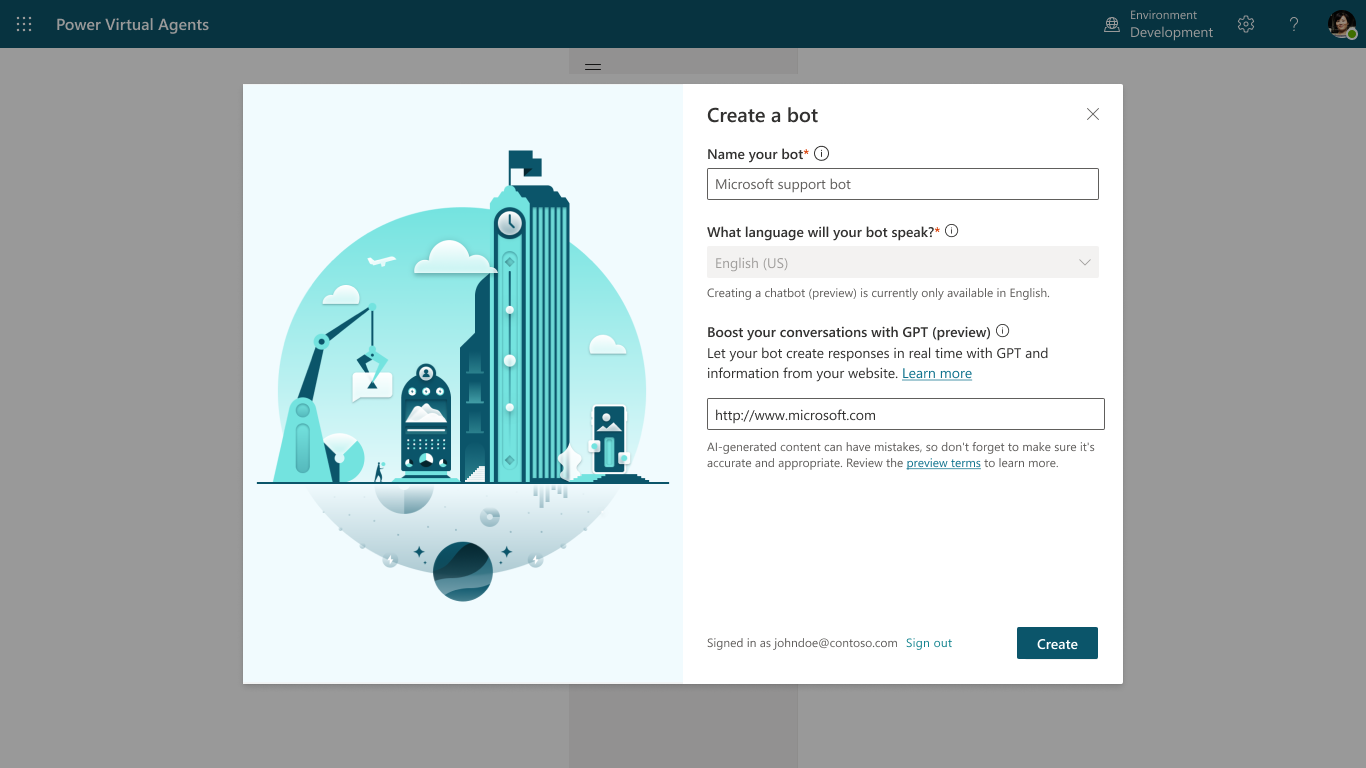Screen dimensions: 1366x768
Task: Open the Settings gear in header
Action: pos(1246,24)
